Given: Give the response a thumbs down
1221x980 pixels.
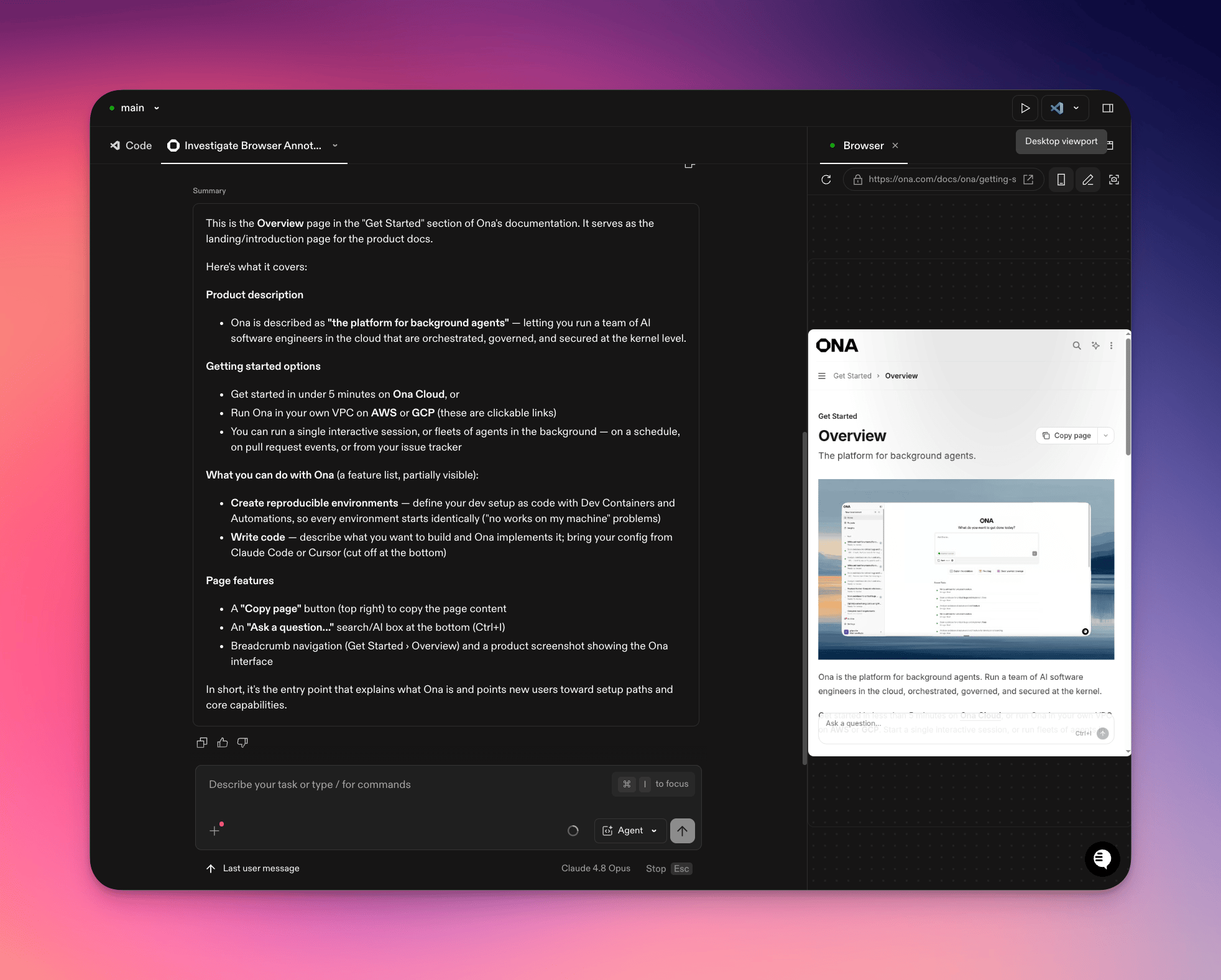Looking at the screenshot, I should (242, 743).
